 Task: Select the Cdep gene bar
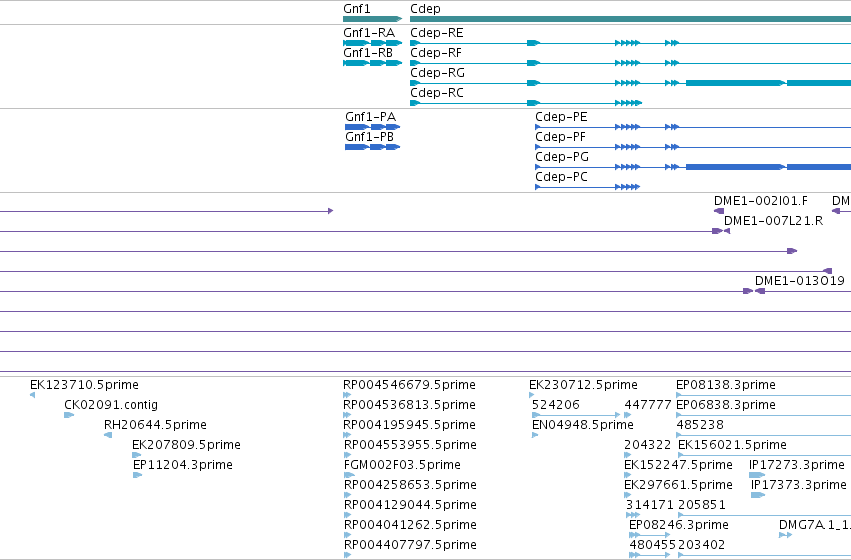pos(630,19)
